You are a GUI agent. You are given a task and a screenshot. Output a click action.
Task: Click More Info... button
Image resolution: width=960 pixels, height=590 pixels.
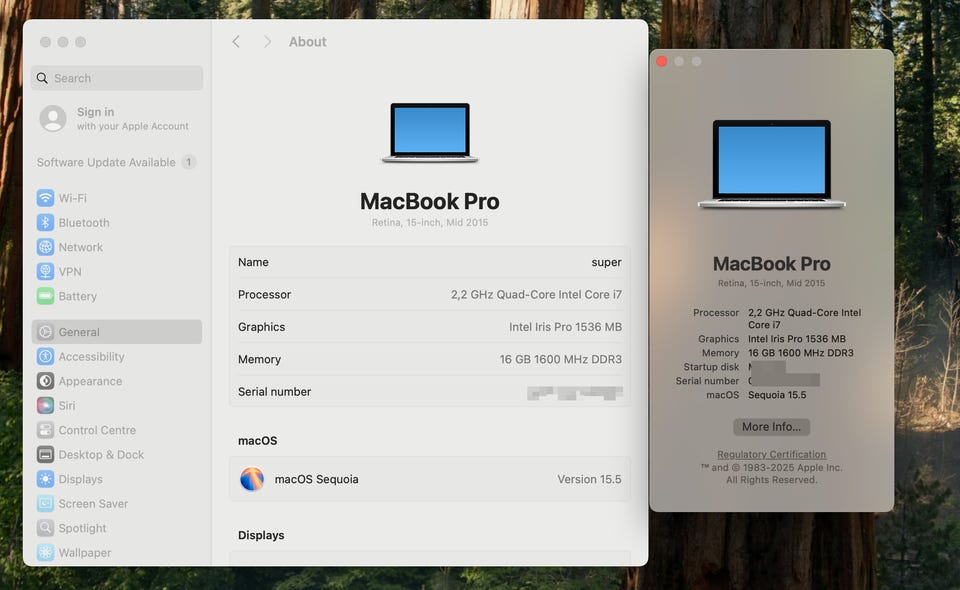tap(771, 427)
